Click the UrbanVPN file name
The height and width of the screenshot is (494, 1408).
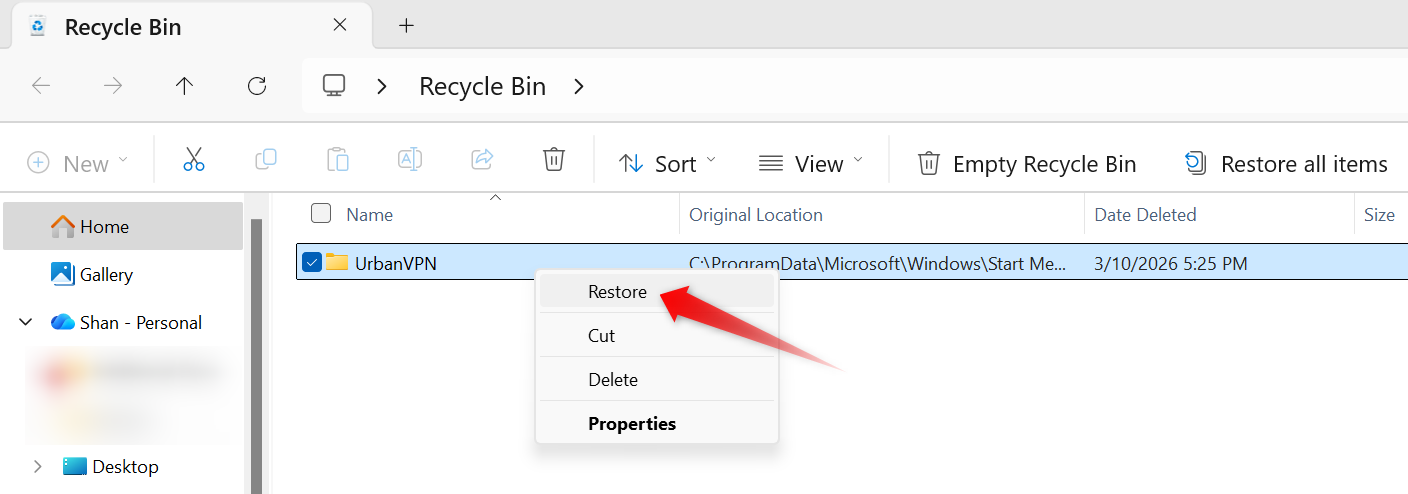pos(396,263)
